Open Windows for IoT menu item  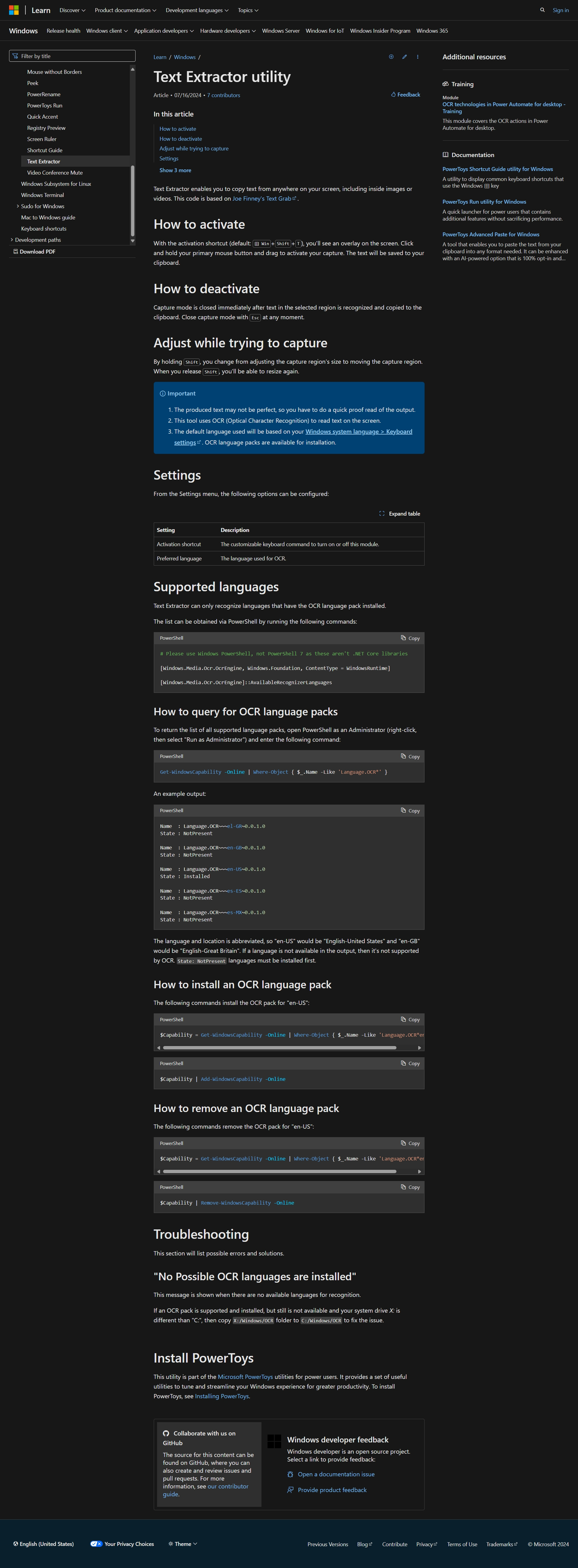pyautogui.click(x=325, y=31)
